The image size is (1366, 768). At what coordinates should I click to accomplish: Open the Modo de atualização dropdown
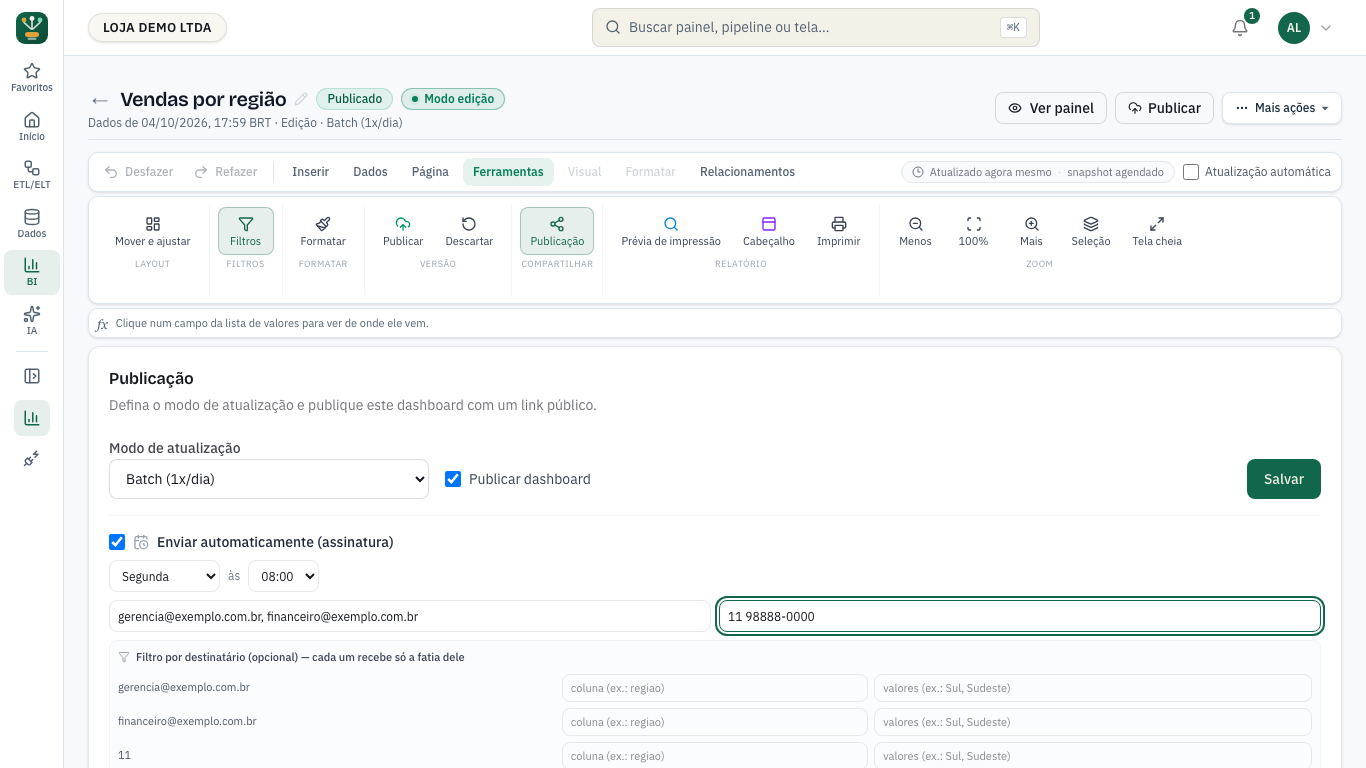tap(269, 479)
